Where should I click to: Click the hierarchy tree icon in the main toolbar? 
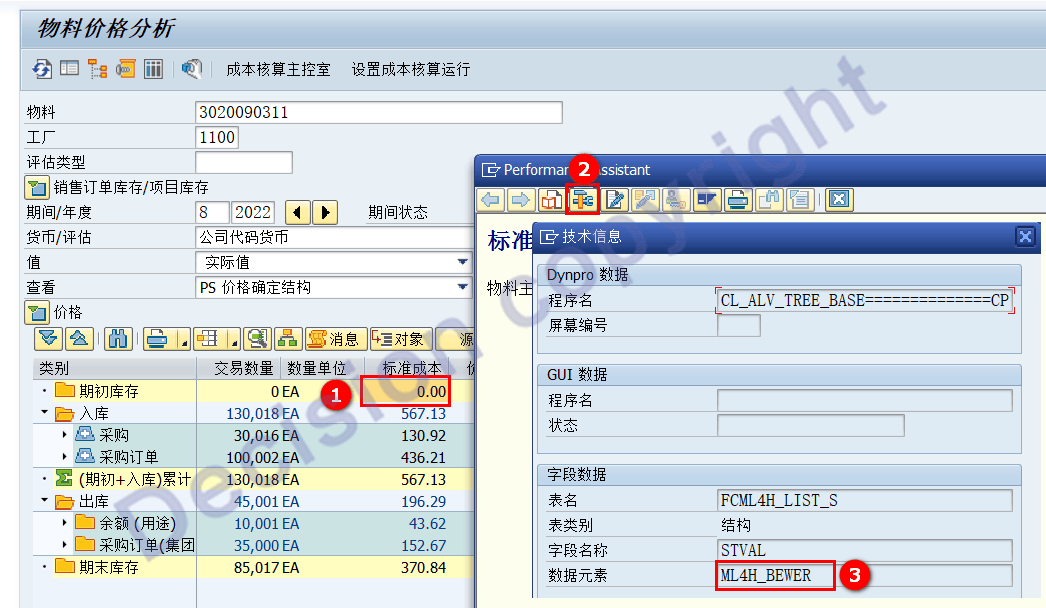click(x=97, y=69)
